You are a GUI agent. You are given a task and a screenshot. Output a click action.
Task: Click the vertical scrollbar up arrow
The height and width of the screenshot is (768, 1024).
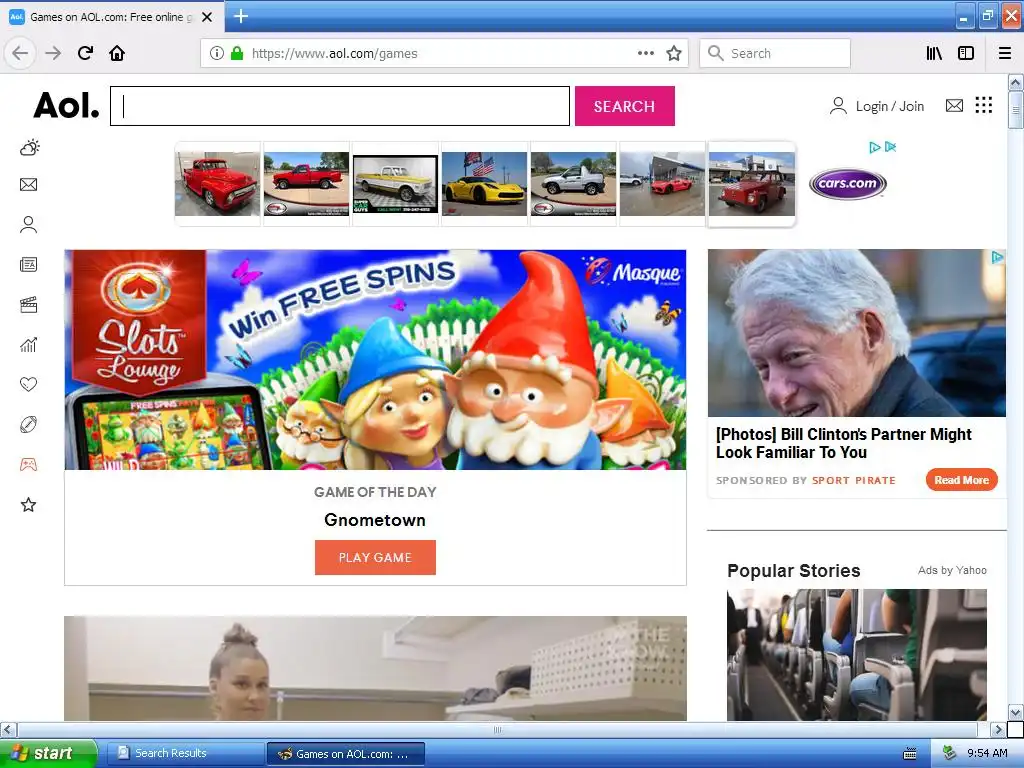(1015, 82)
